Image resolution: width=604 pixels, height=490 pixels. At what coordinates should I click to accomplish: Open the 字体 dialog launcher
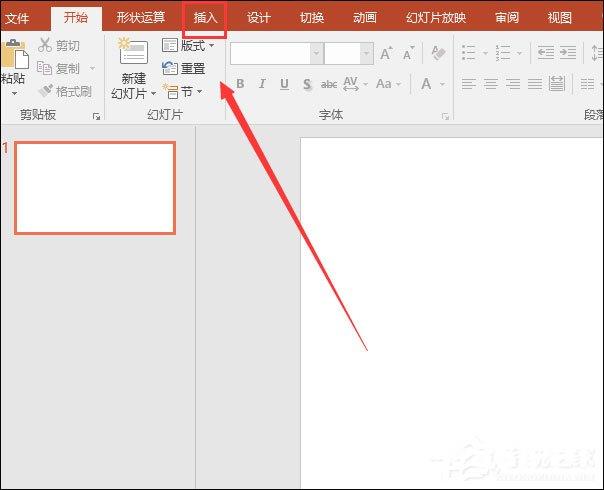tap(445, 116)
